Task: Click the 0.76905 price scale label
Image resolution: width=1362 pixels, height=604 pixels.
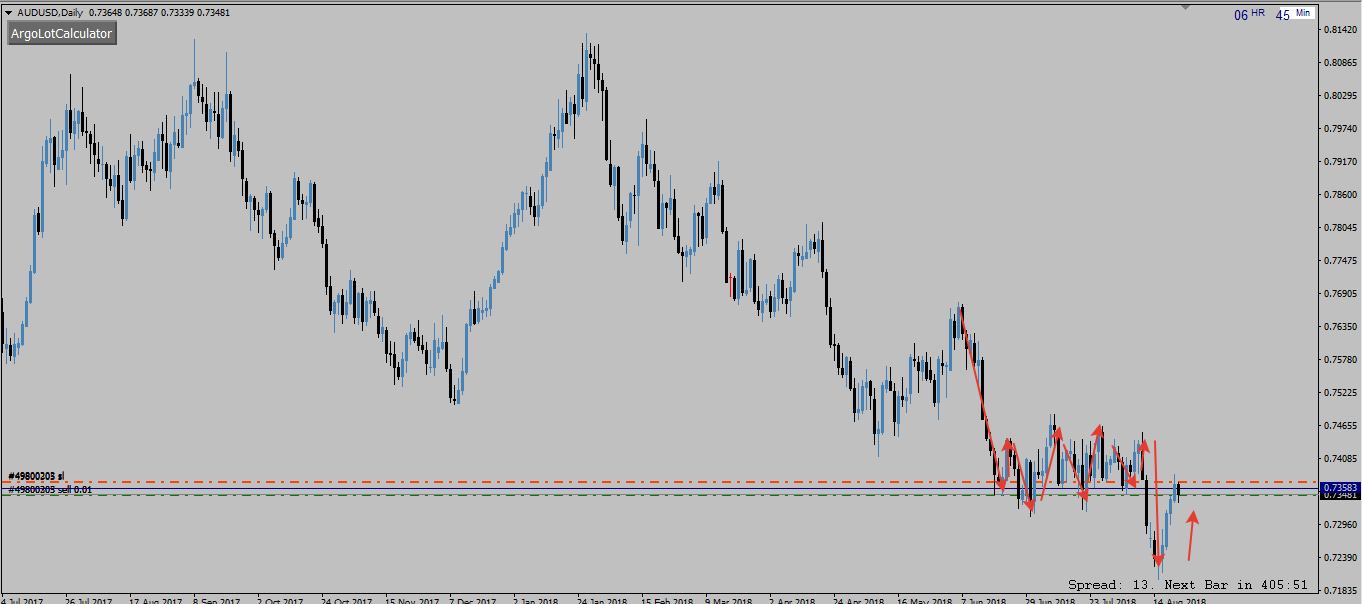Action: coord(1340,294)
